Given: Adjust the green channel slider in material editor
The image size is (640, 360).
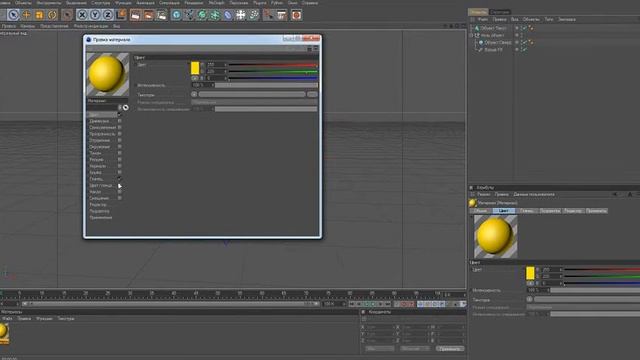Looking at the screenshot, I should tap(273, 71).
